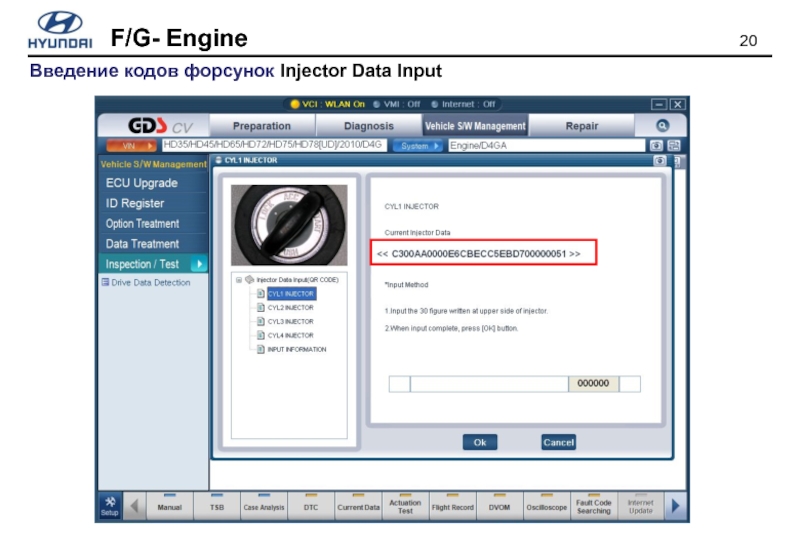Click the search magnifier icon

(x=662, y=125)
